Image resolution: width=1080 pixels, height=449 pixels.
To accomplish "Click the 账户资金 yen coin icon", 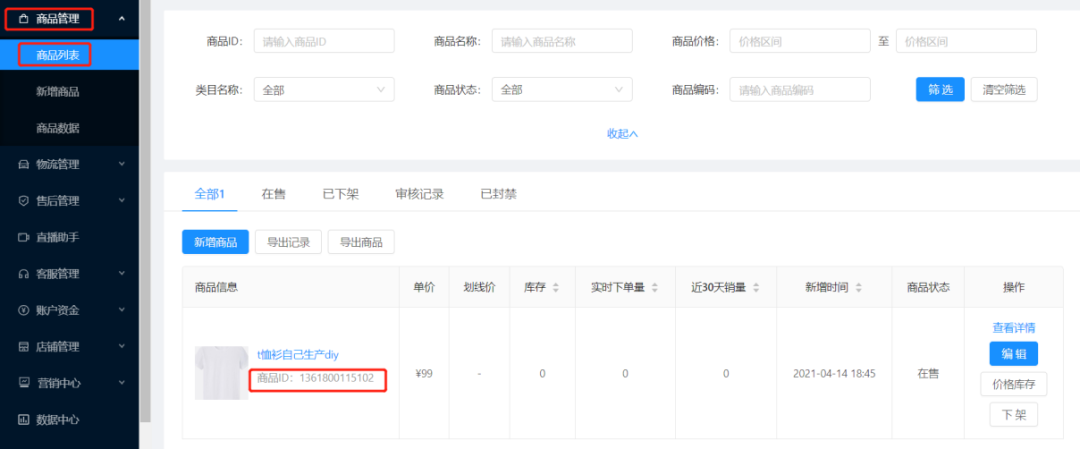I will pyautogui.click(x=23, y=311).
